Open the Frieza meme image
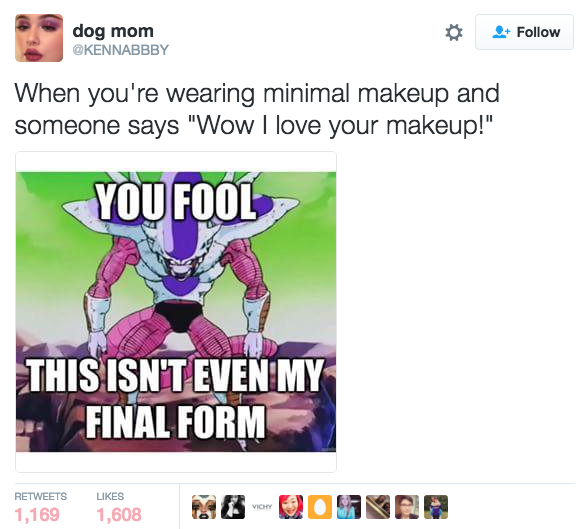588x529 pixels. (176, 312)
